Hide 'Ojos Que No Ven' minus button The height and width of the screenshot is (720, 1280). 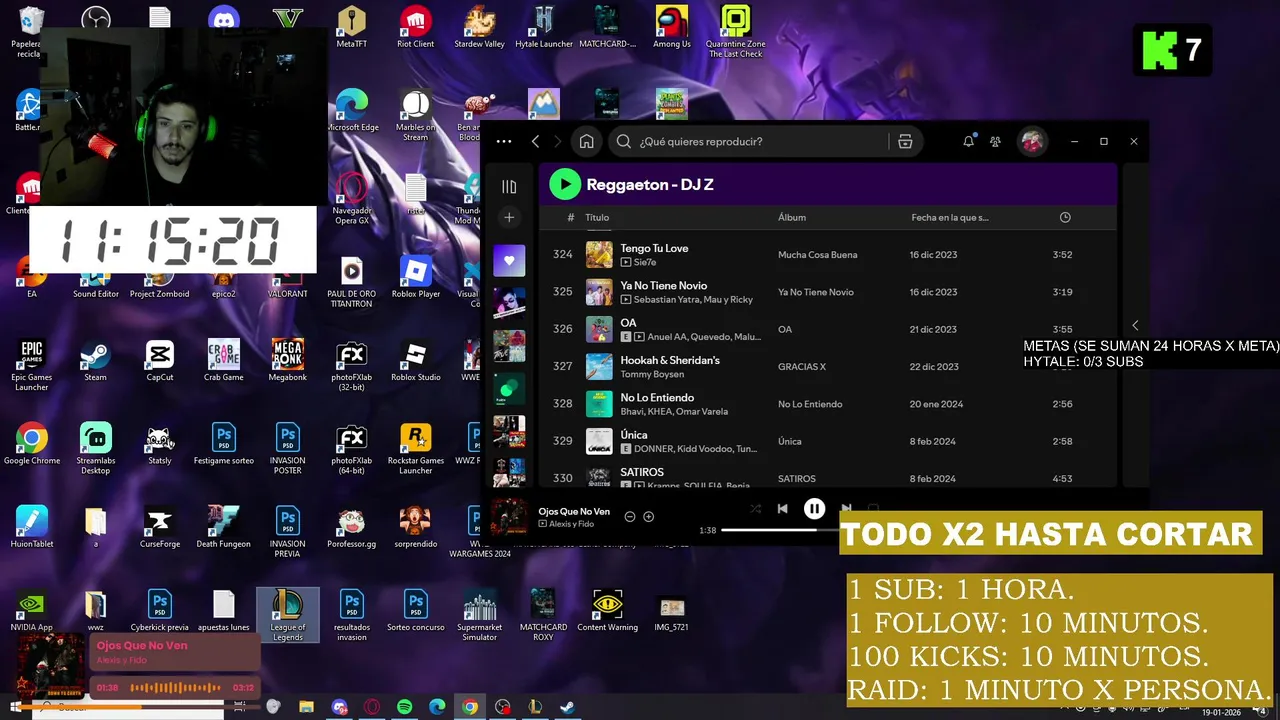coord(630,517)
